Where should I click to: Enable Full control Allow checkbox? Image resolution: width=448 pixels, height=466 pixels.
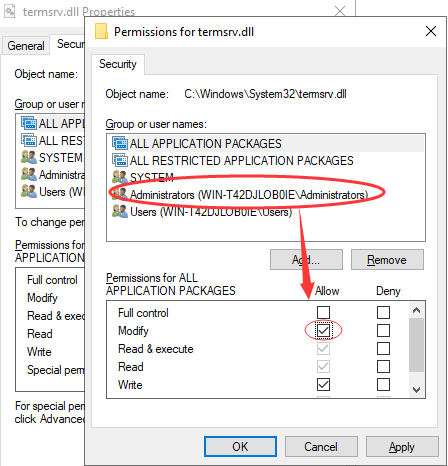coord(323,313)
